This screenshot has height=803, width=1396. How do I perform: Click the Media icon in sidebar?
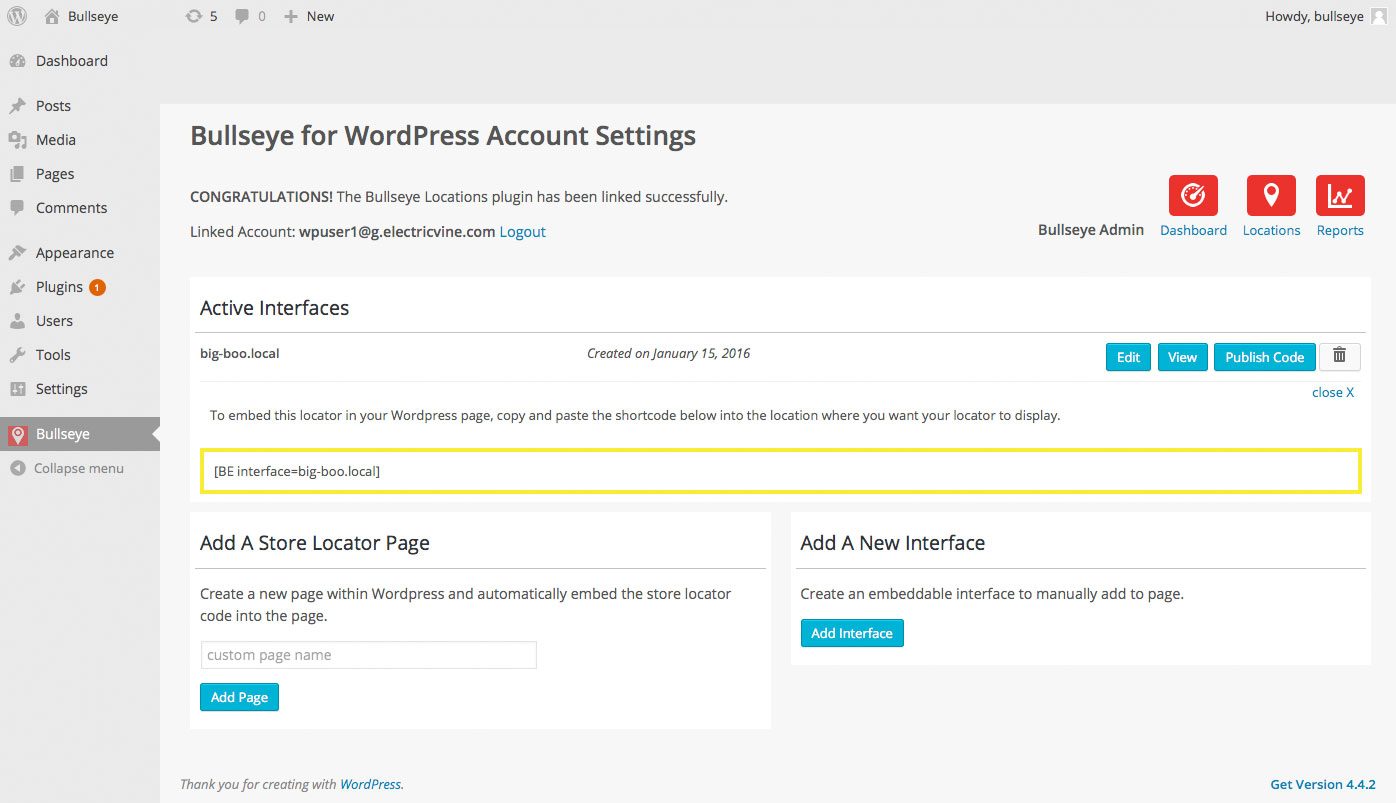(x=17, y=140)
